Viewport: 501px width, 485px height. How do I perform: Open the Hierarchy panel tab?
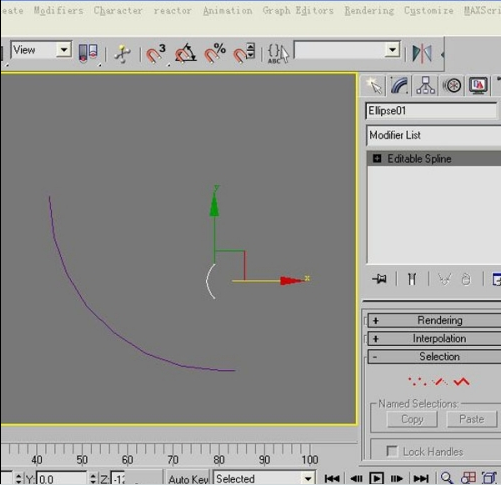click(425, 85)
